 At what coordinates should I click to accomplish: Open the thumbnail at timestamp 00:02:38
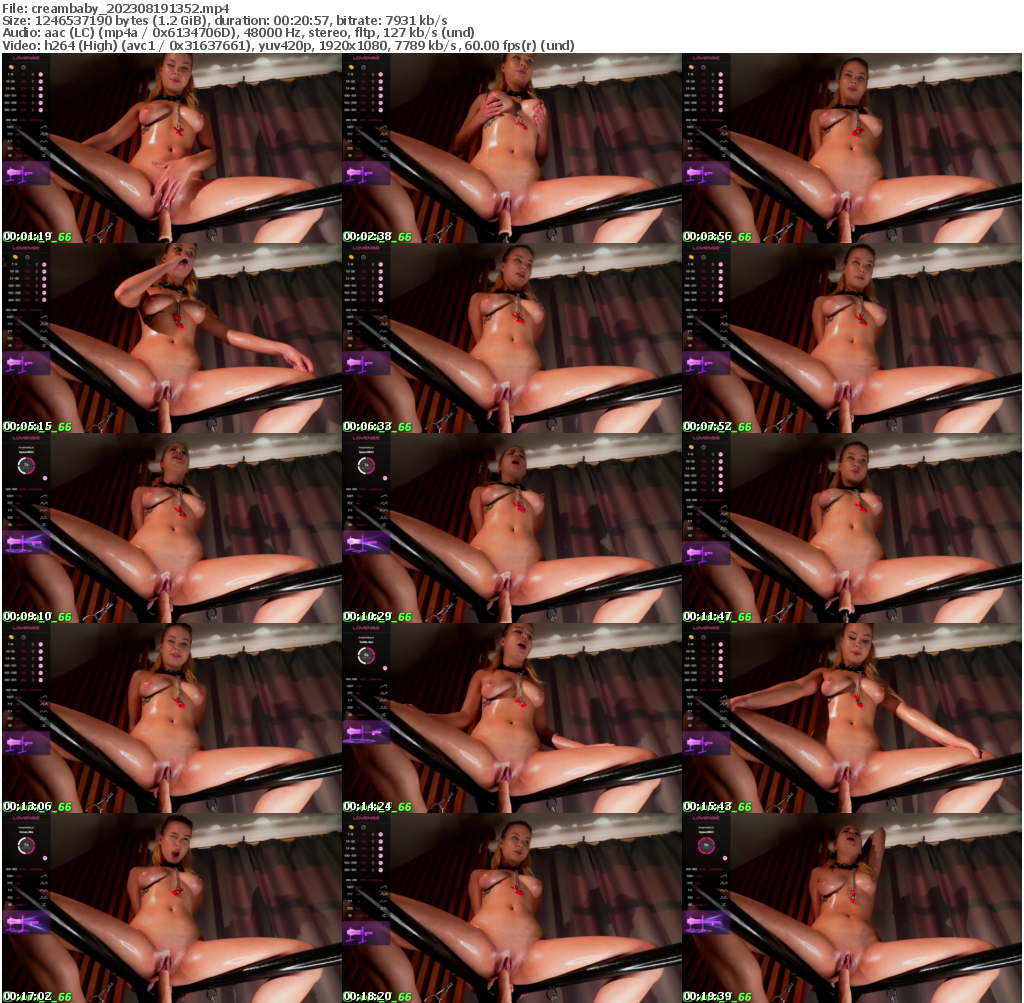[x=511, y=148]
